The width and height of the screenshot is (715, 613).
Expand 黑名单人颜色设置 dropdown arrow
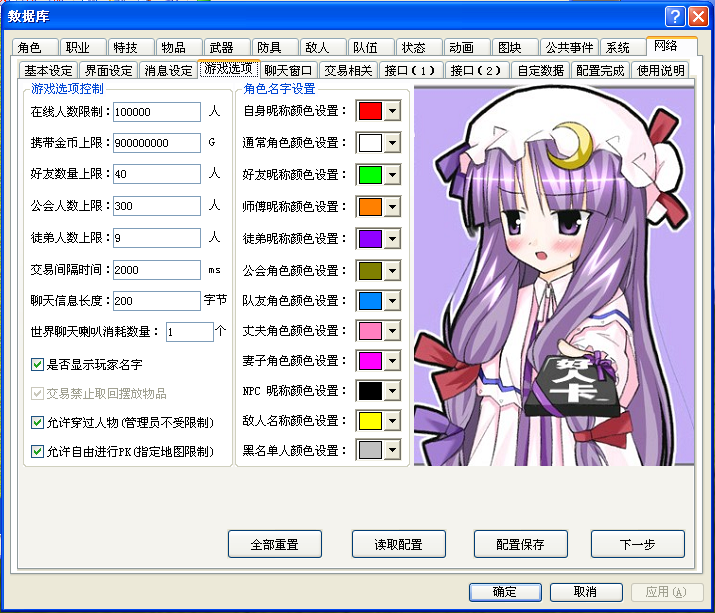point(392,450)
